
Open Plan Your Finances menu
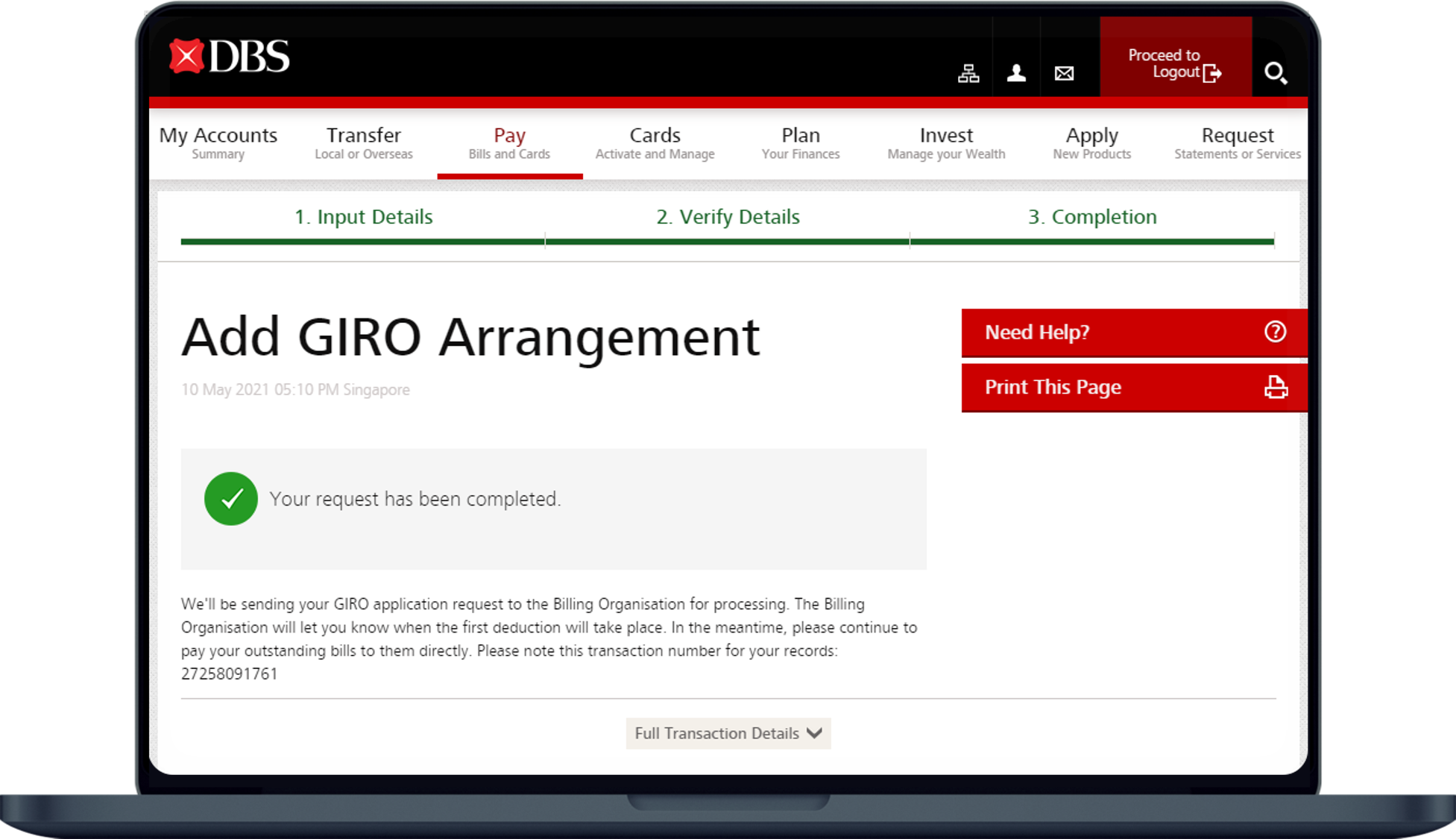click(x=801, y=143)
